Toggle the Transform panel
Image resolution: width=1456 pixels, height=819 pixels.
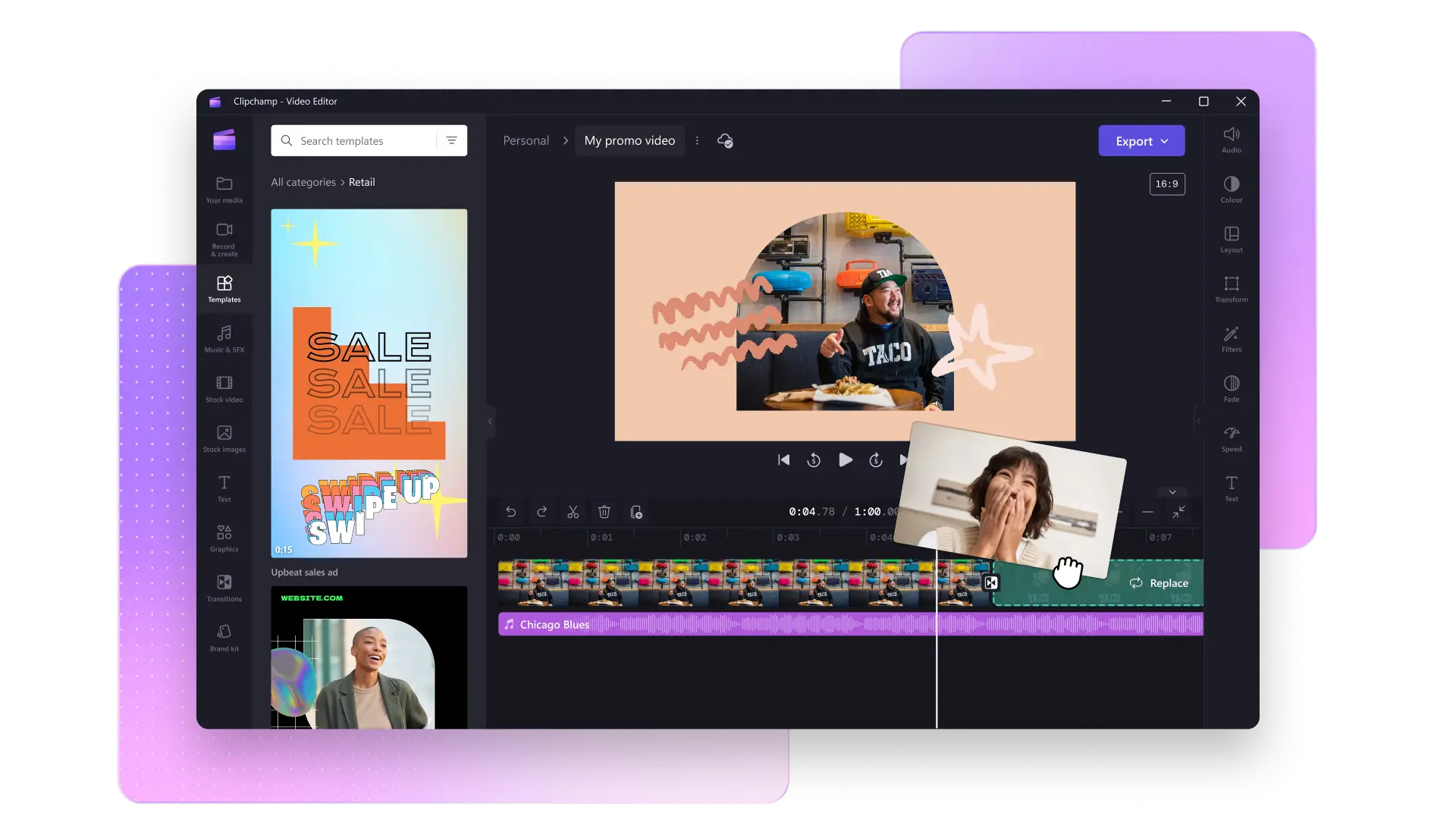tap(1230, 288)
